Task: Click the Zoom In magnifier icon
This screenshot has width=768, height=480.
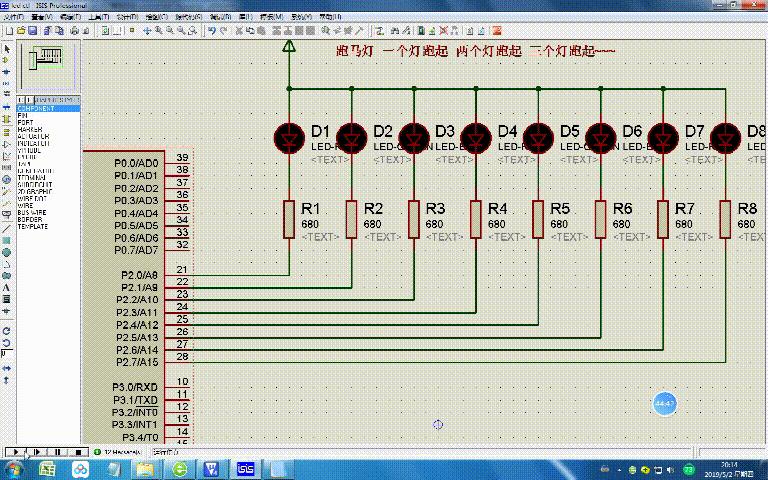Action: point(159,30)
